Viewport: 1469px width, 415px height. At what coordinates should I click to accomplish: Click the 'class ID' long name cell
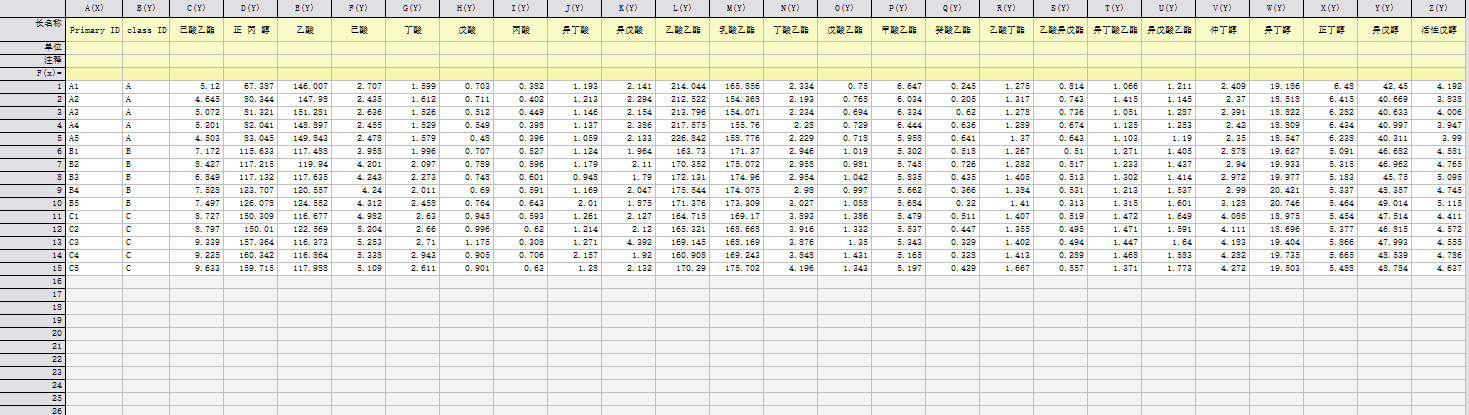click(x=145, y=30)
